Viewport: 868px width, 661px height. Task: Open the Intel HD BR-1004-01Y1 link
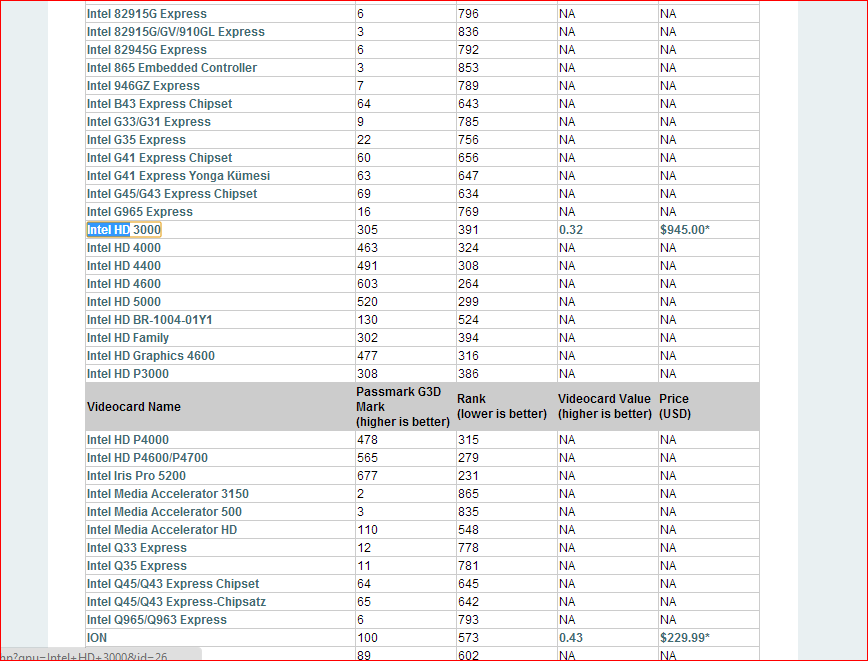coord(149,320)
